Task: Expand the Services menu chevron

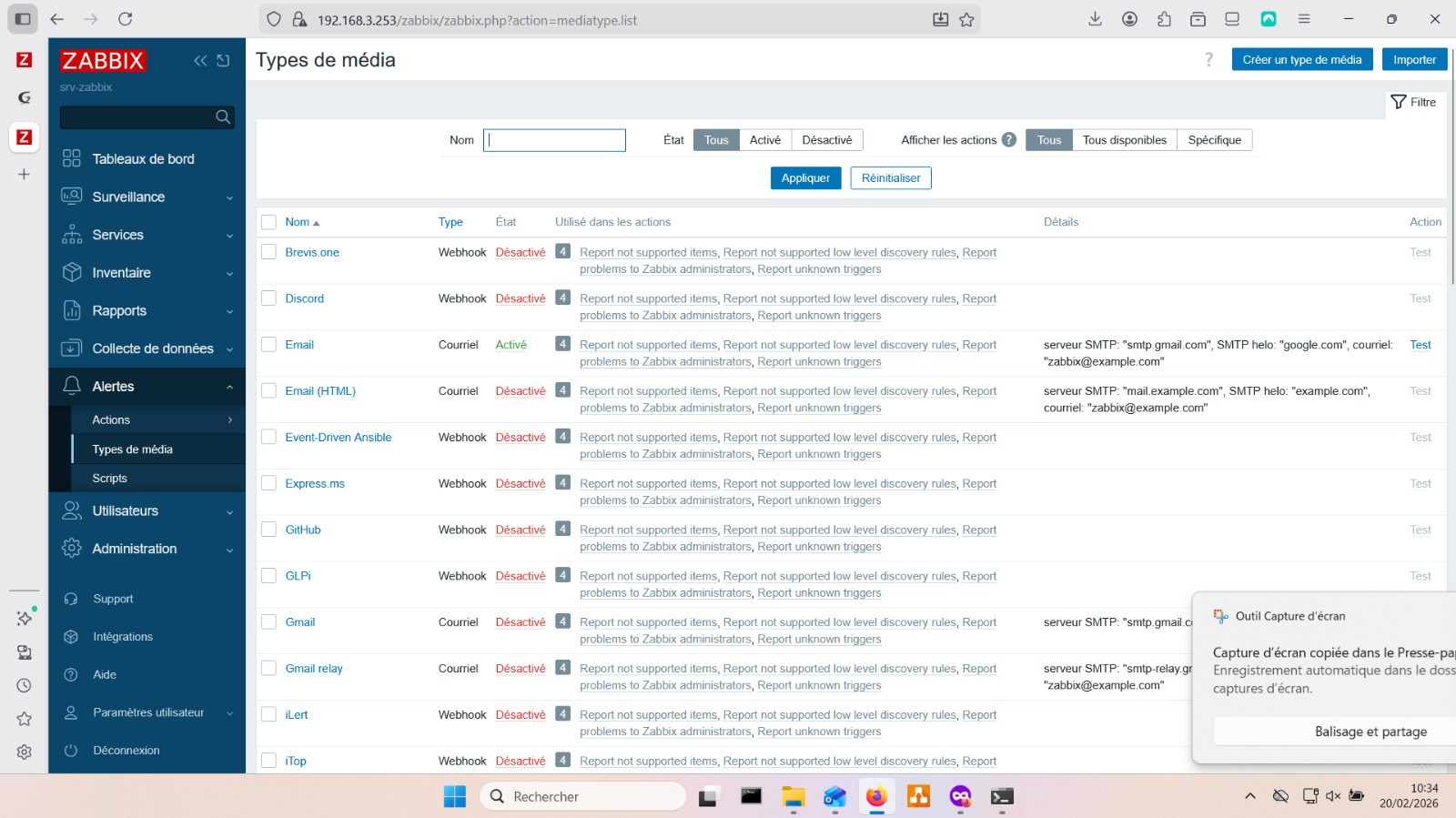Action: 229,237
